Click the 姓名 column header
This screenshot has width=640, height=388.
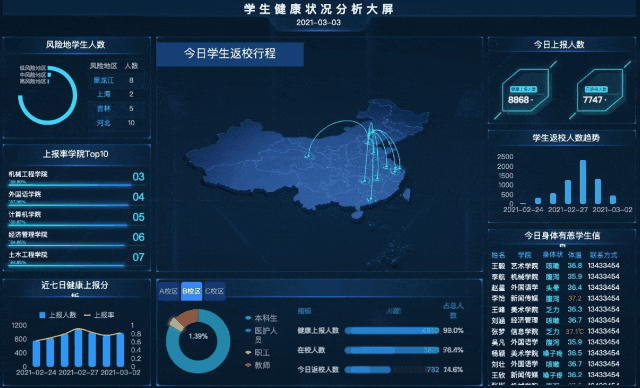pos(498,255)
